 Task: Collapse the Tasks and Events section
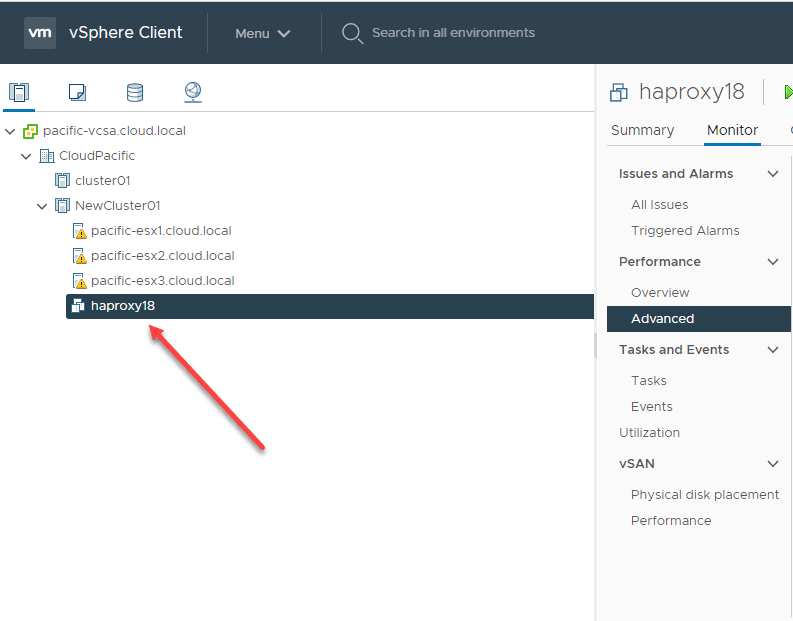point(773,350)
